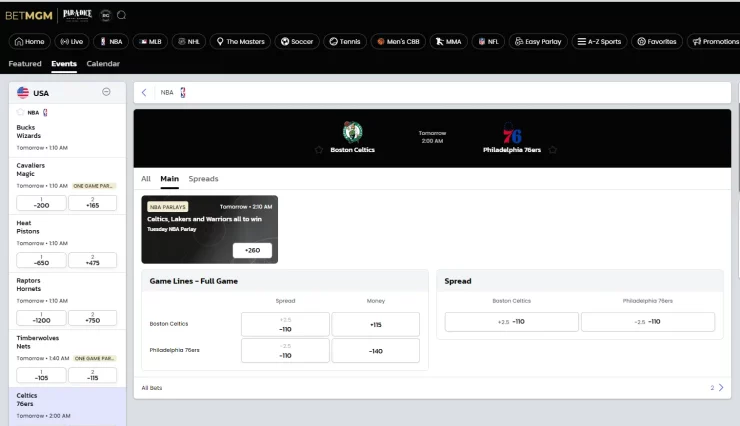Viewport: 740px width, 426px height.
Task: Favorite Boston Celtics with star
Action: pyautogui.click(x=319, y=150)
